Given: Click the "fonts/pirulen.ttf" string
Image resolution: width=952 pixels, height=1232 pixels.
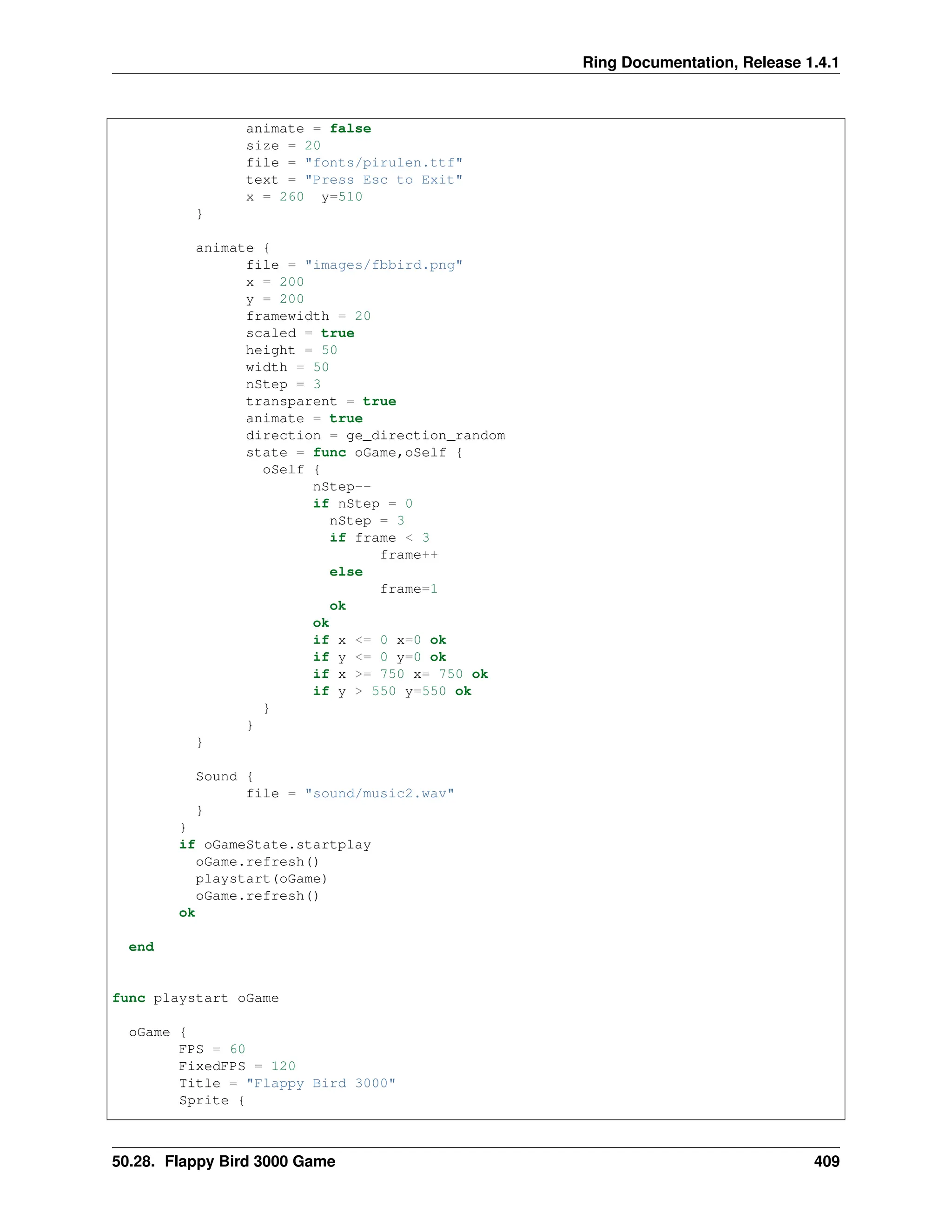Looking at the screenshot, I should click(x=383, y=163).
